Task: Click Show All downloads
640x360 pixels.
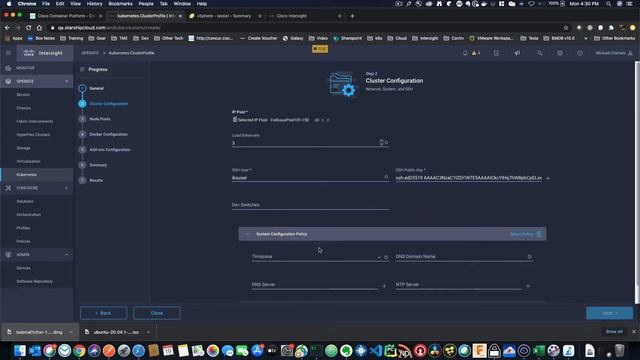Action: pyautogui.click(x=614, y=331)
